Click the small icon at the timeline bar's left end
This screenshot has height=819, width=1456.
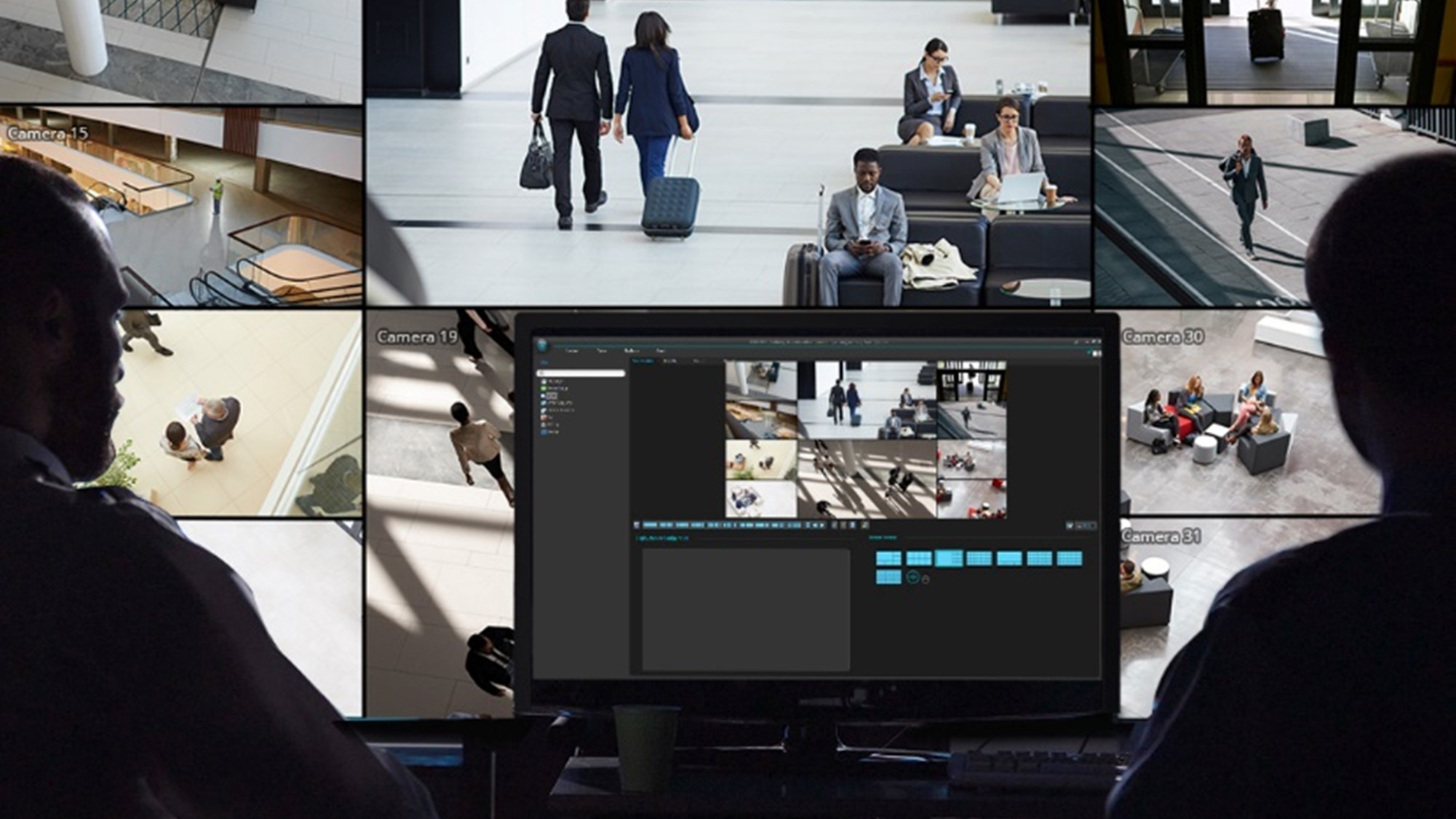click(637, 525)
